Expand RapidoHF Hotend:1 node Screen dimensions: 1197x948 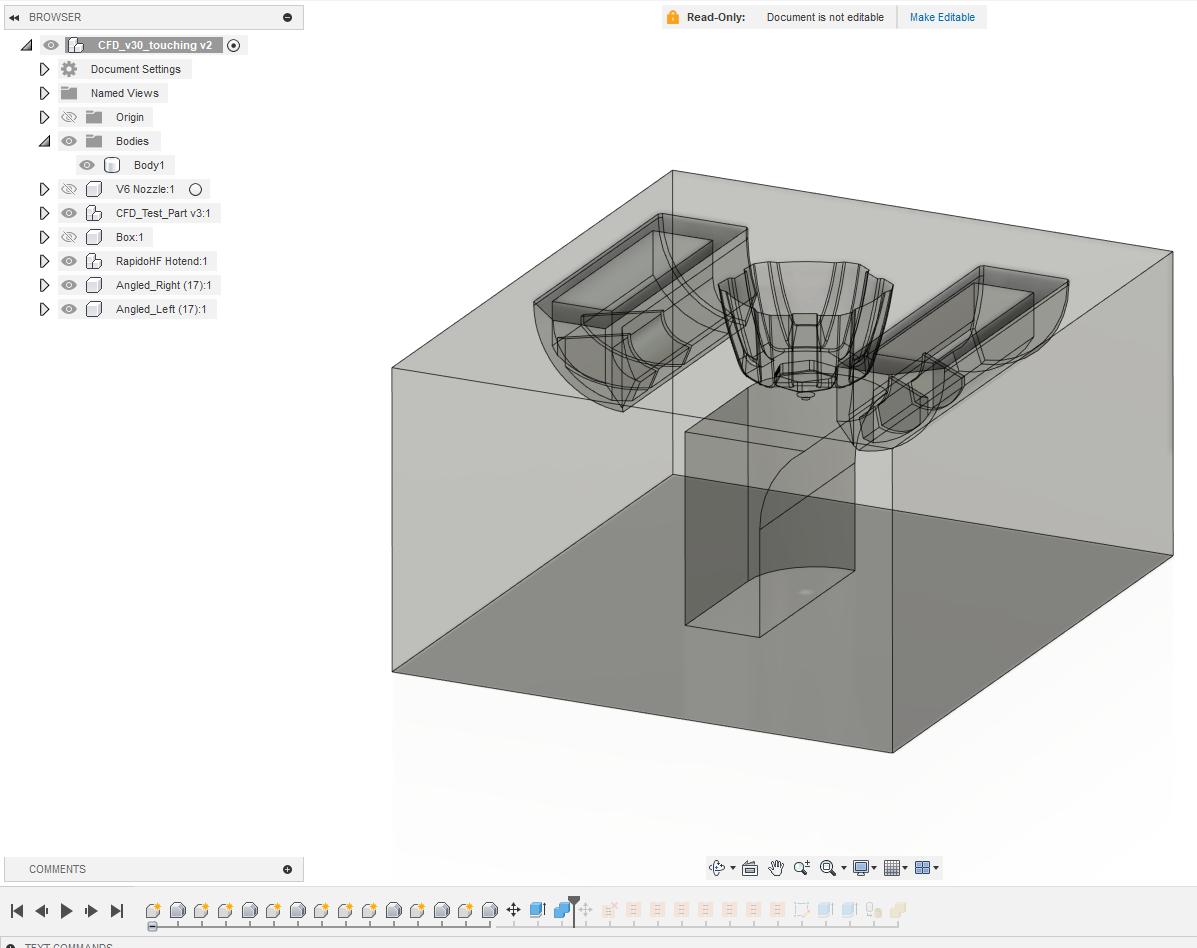(44, 261)
